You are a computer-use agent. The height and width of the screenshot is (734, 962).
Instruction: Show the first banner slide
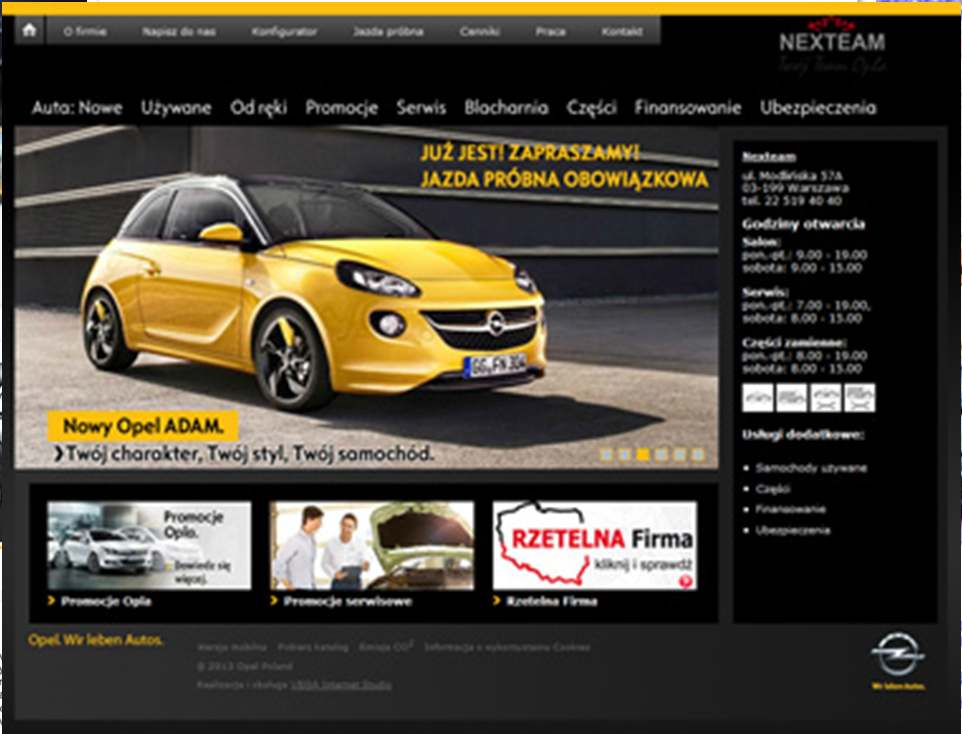pos(606,455)
